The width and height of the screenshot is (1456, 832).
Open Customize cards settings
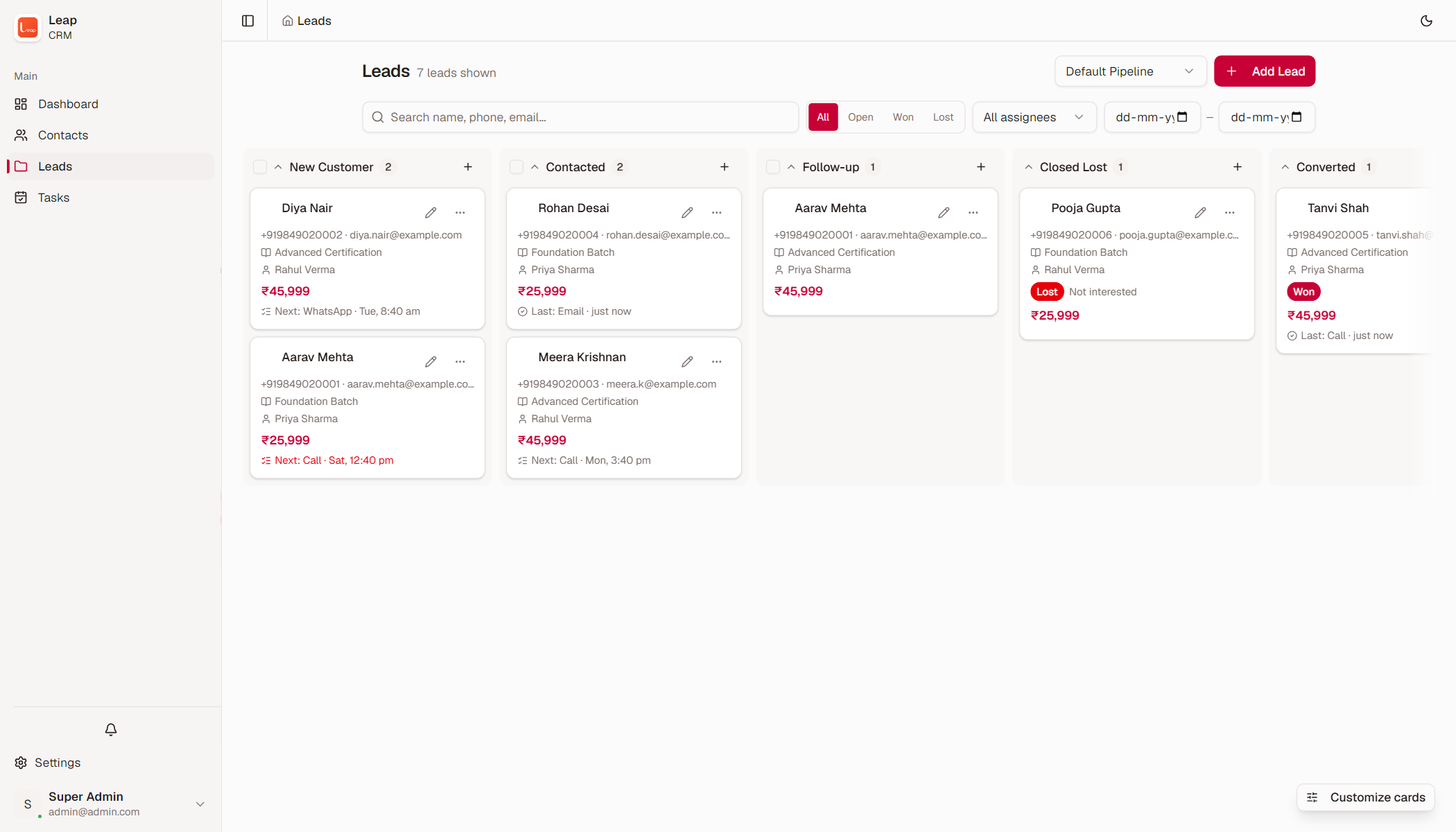pyautogui.click(x=1365, y=797)
